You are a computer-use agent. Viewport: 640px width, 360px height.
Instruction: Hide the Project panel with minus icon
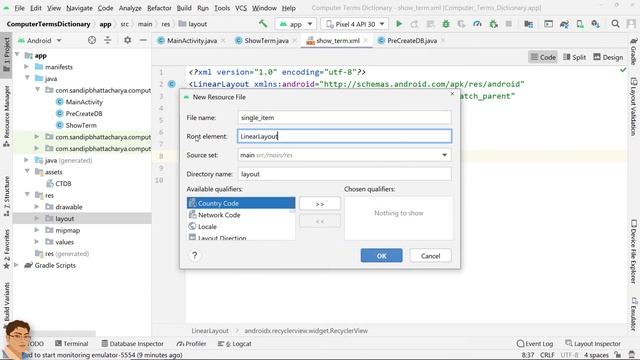(143, 40)
